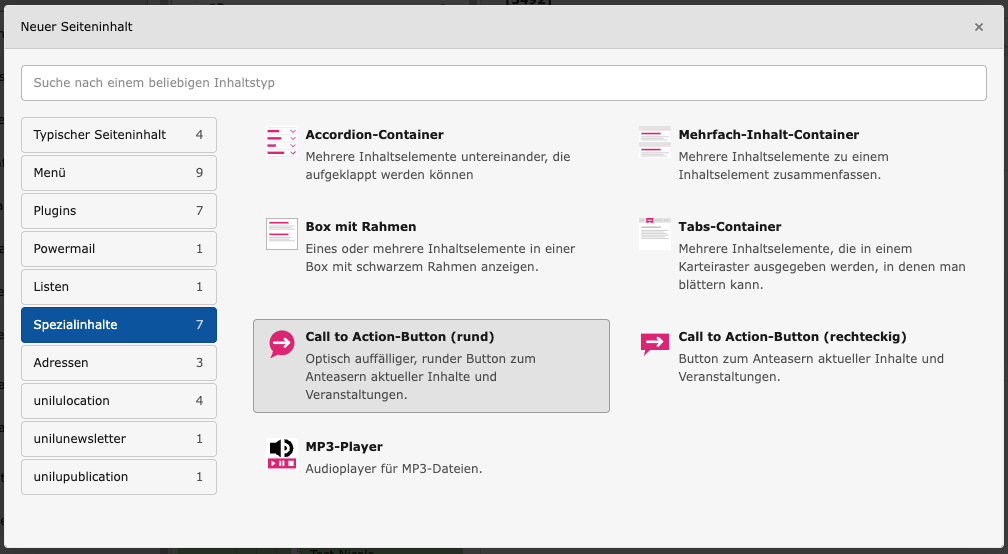
Task: Click the Accordion-Container icon
Action: 282,143
